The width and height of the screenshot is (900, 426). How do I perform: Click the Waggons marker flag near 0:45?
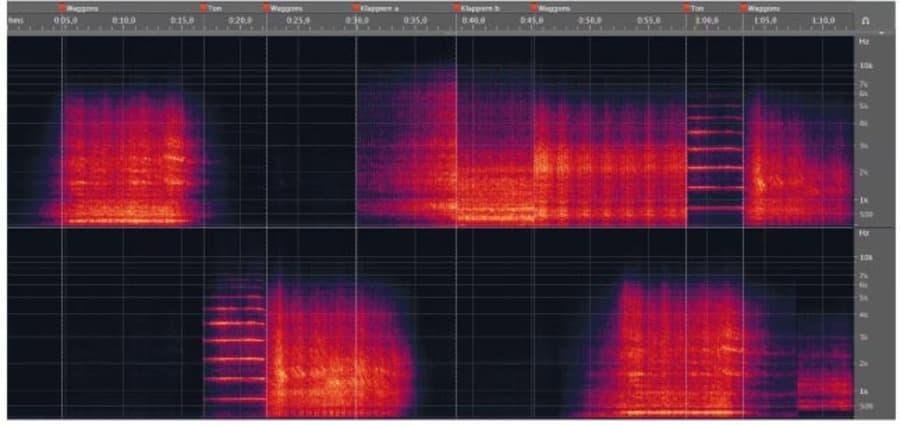click(535, 8)
